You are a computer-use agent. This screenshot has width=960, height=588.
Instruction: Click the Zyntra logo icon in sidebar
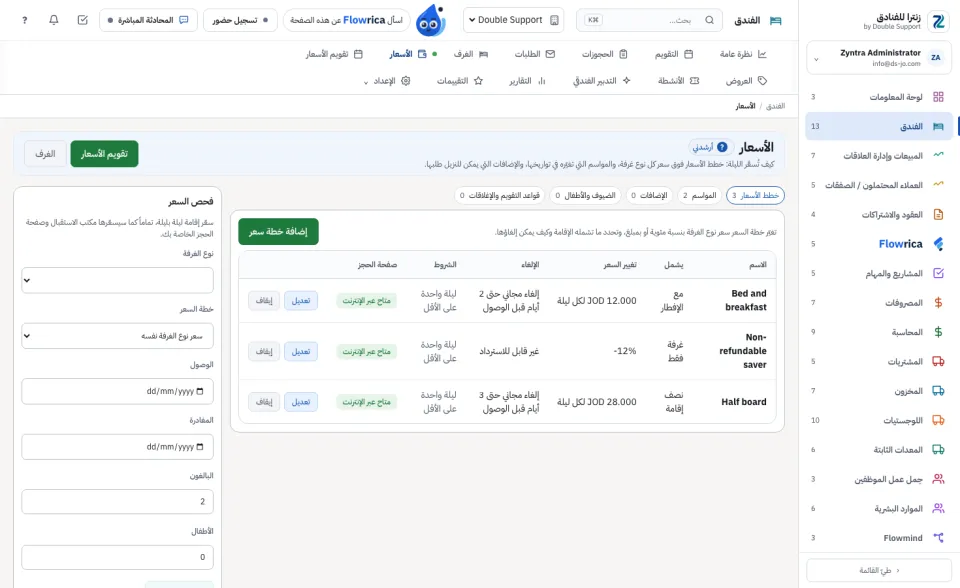pyautogui.click(x=938, y=21)
